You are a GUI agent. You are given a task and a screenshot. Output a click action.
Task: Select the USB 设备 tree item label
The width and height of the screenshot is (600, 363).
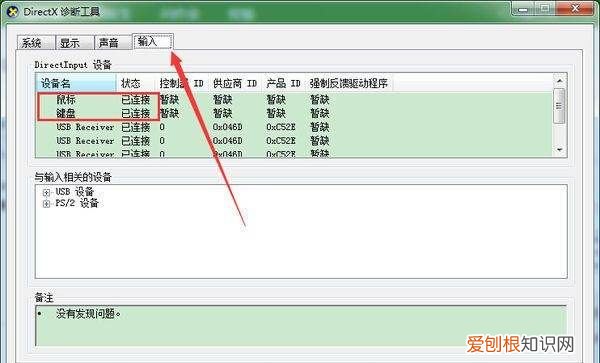pos(75,191)
